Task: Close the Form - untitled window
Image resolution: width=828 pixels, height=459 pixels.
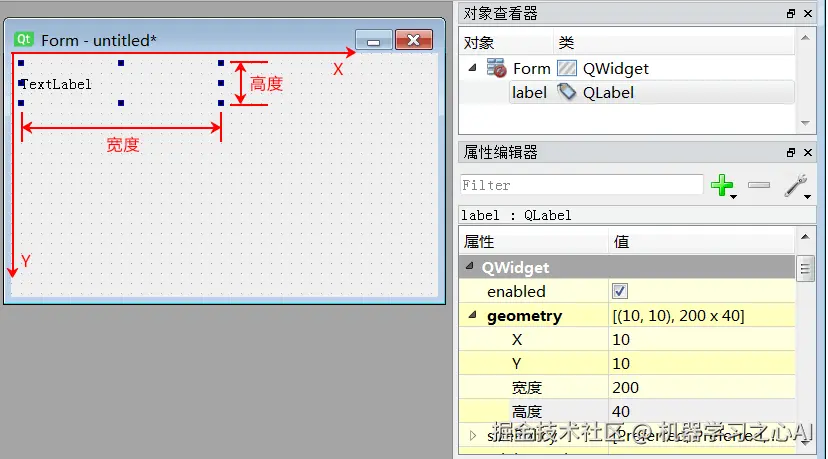Action: click(x=413, y=40)
